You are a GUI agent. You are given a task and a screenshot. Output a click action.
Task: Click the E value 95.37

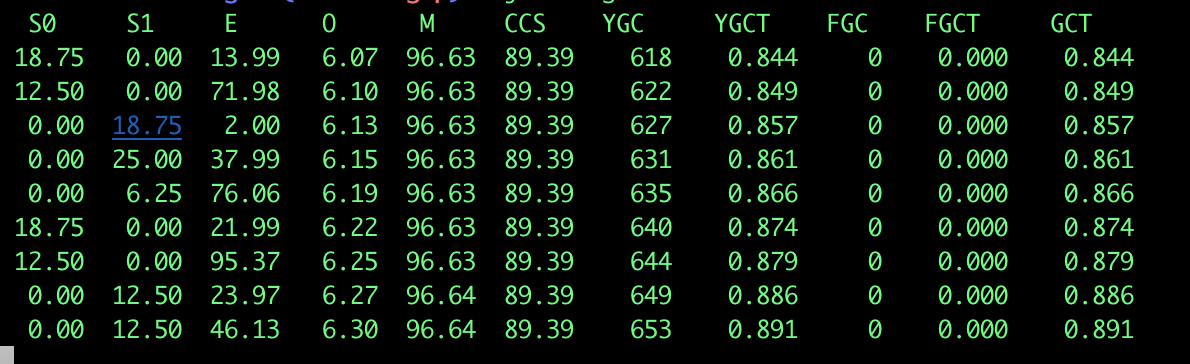(245, 261)
